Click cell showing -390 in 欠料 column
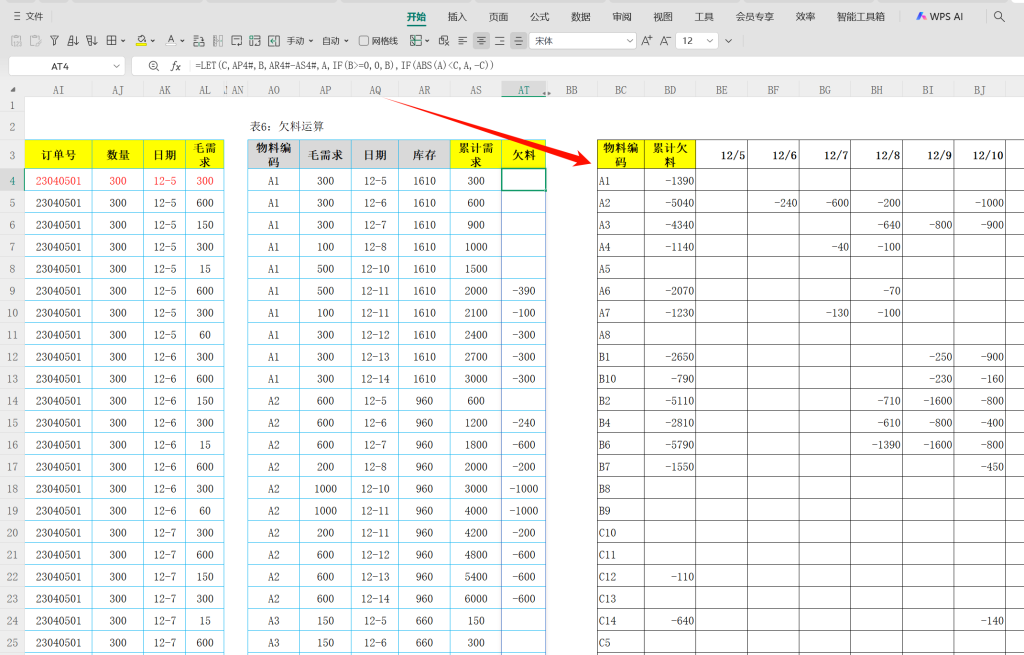The width and height of the screenshot is (1024, 655). click(523, 291)
